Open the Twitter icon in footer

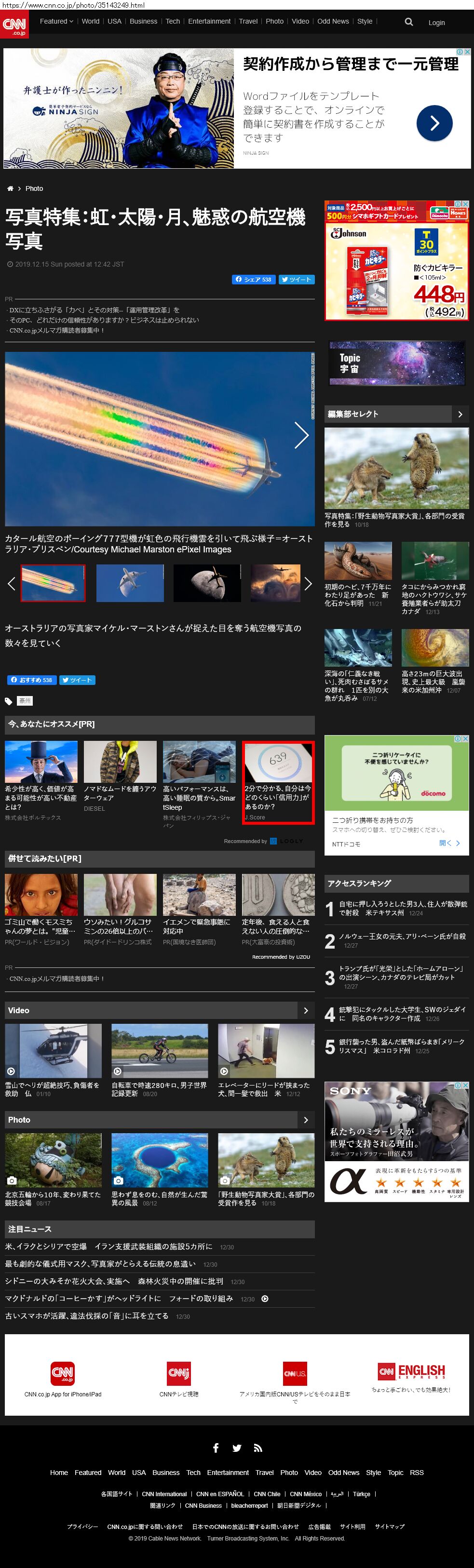click(237, 1448)
